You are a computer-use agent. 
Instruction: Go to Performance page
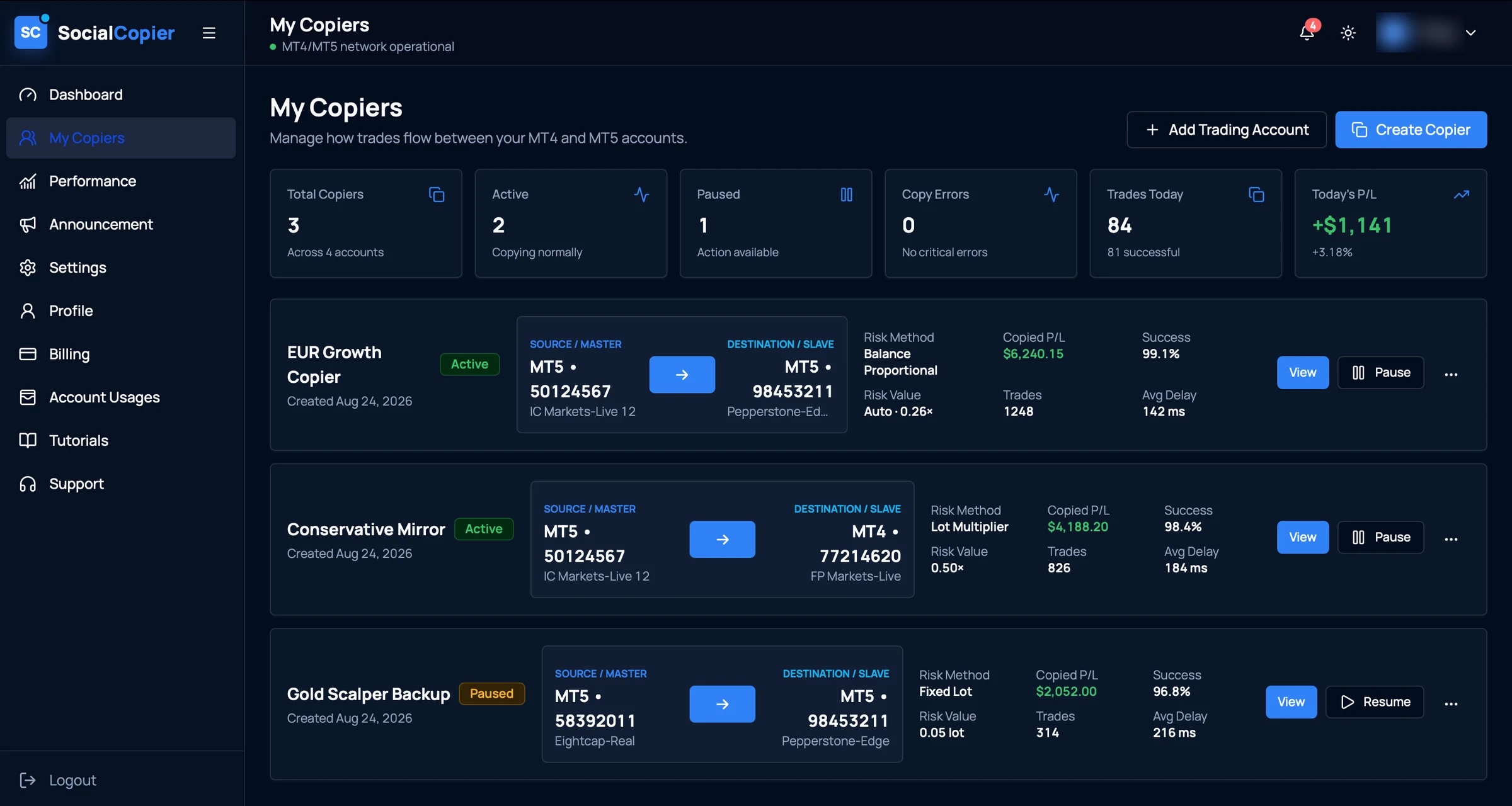pyautogui.click(x=121, y=181)
